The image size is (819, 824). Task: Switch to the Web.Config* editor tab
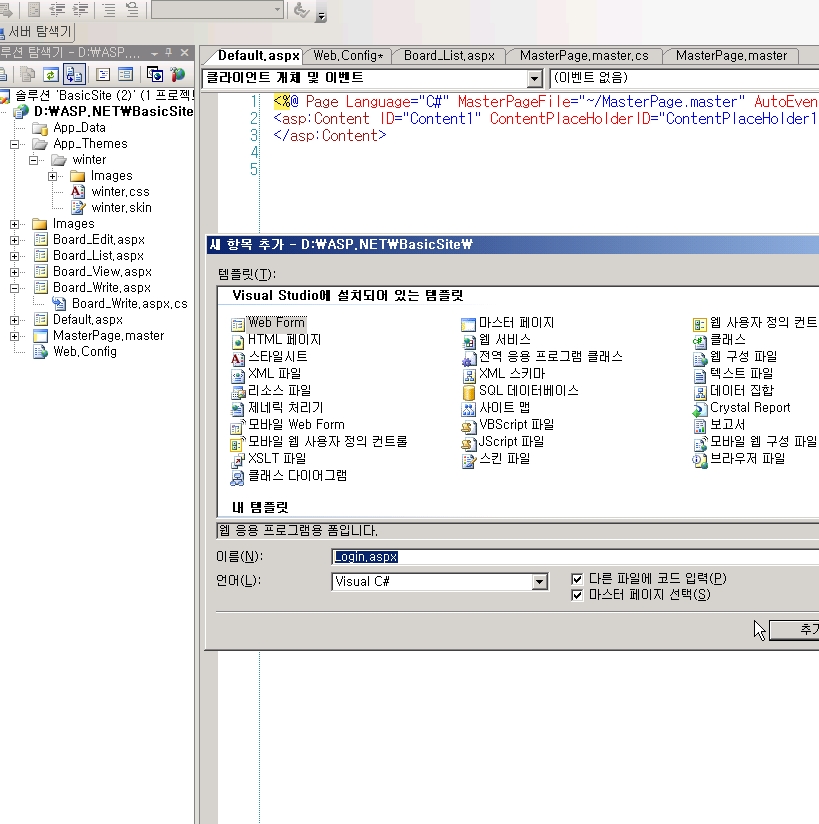tap(348, 56)
